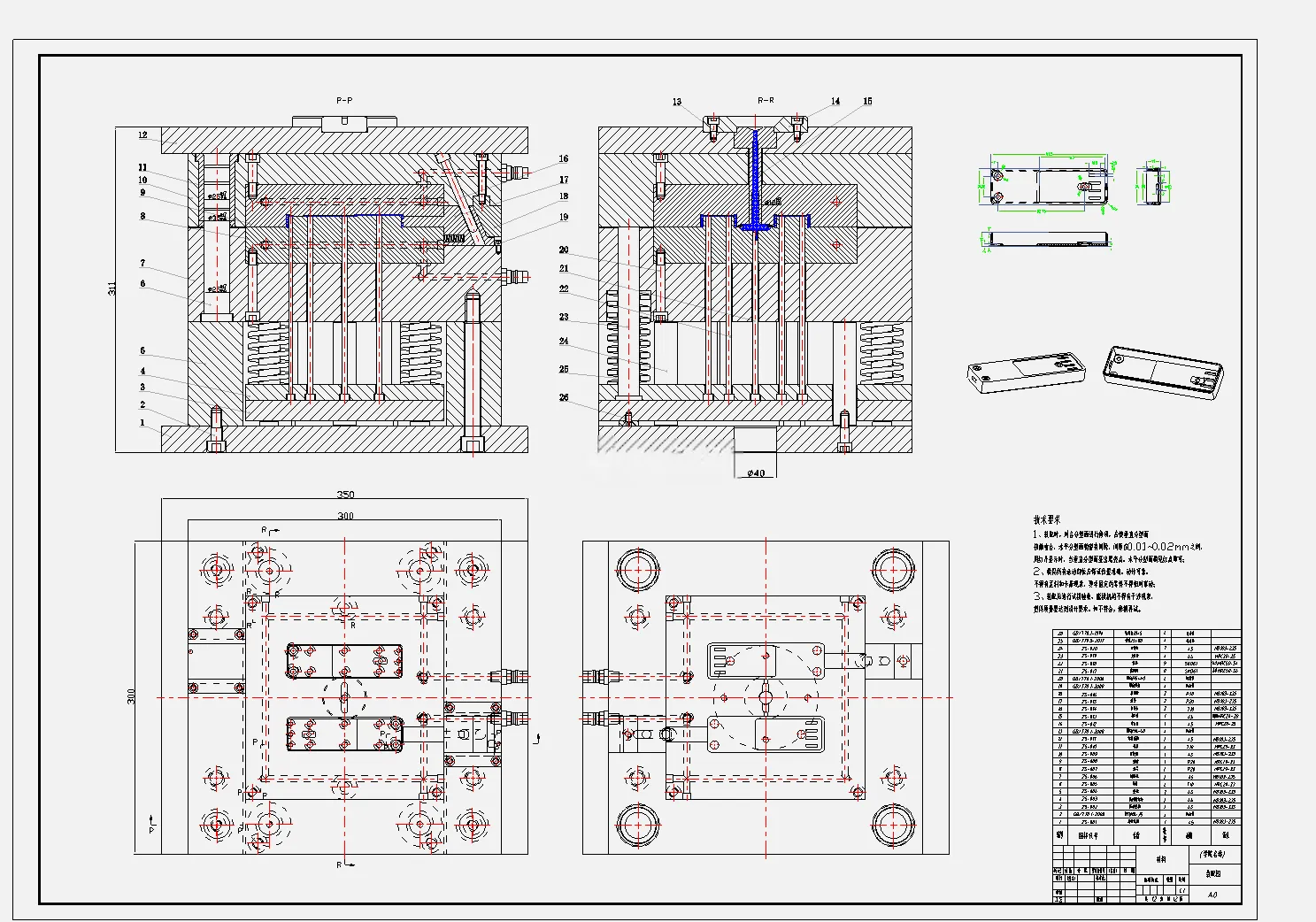Select part balloon number 16
1316x922 pixels.
click(564, 159)
